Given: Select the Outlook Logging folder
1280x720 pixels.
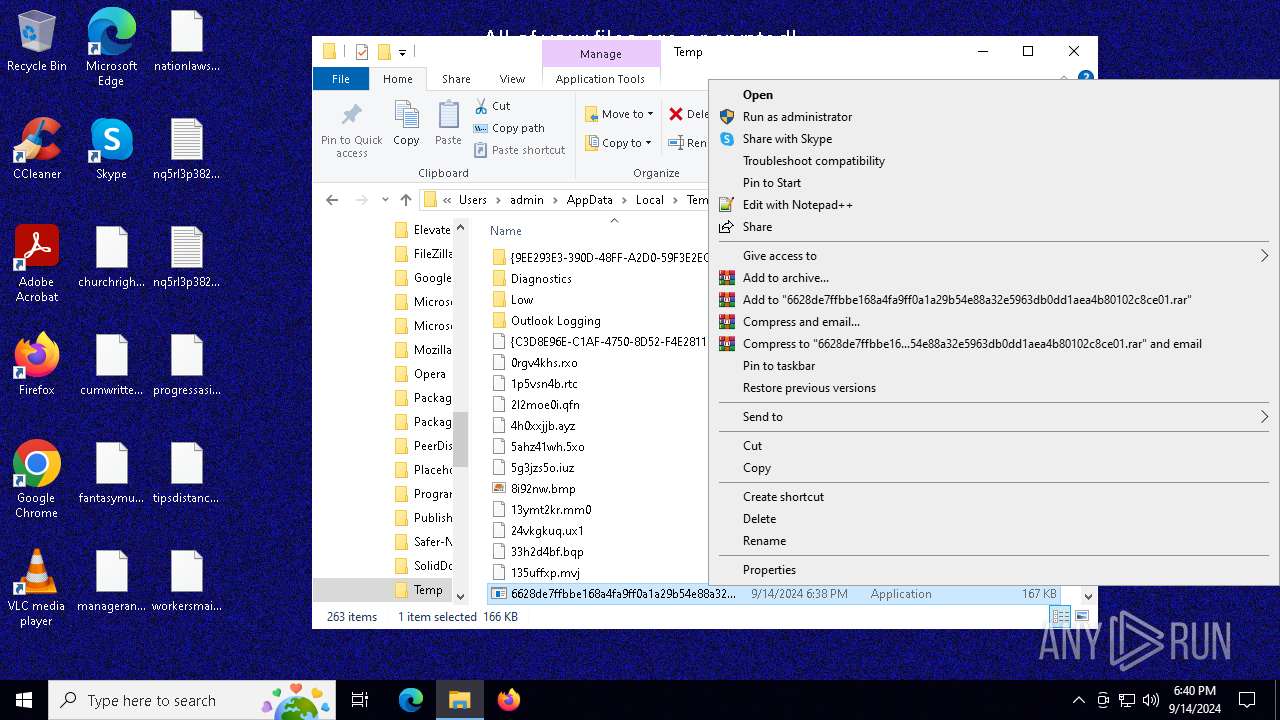Looking at the screenshot, I should (x=556, y=321).
